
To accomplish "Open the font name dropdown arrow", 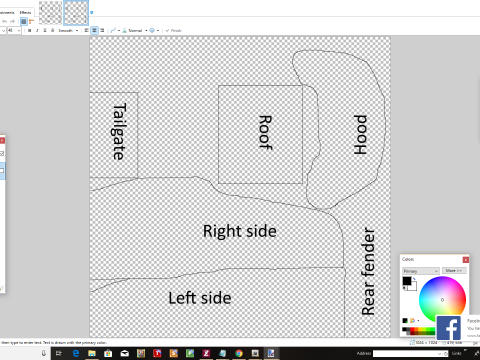I will 3,30.
